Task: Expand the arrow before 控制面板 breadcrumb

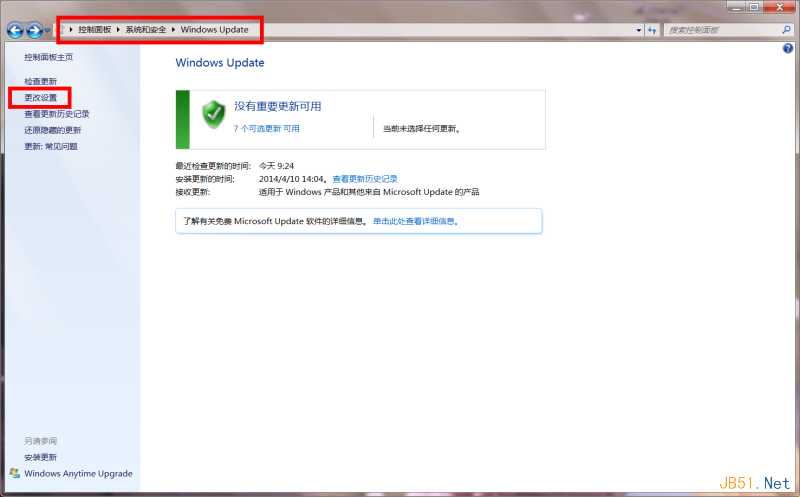Action: (x=71, y=30)
